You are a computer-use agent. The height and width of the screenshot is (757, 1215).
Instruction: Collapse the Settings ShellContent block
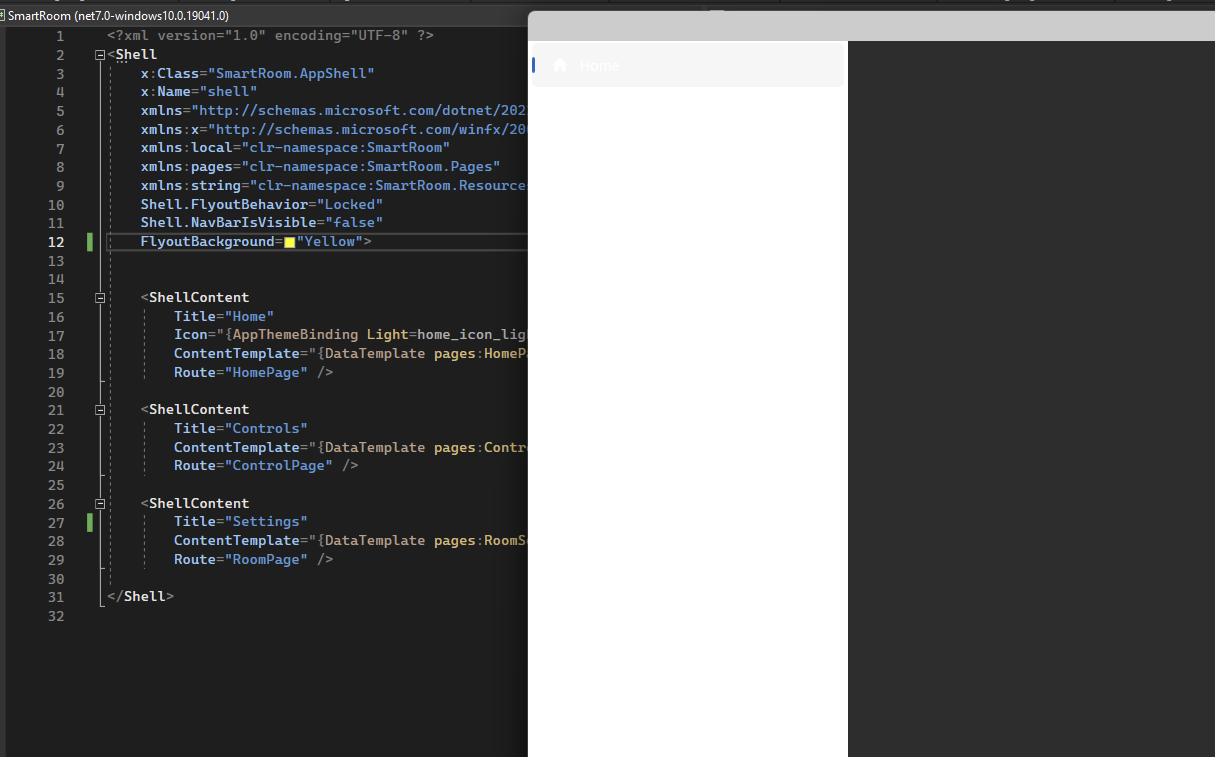pyautogui.click(x=98, y=503)
